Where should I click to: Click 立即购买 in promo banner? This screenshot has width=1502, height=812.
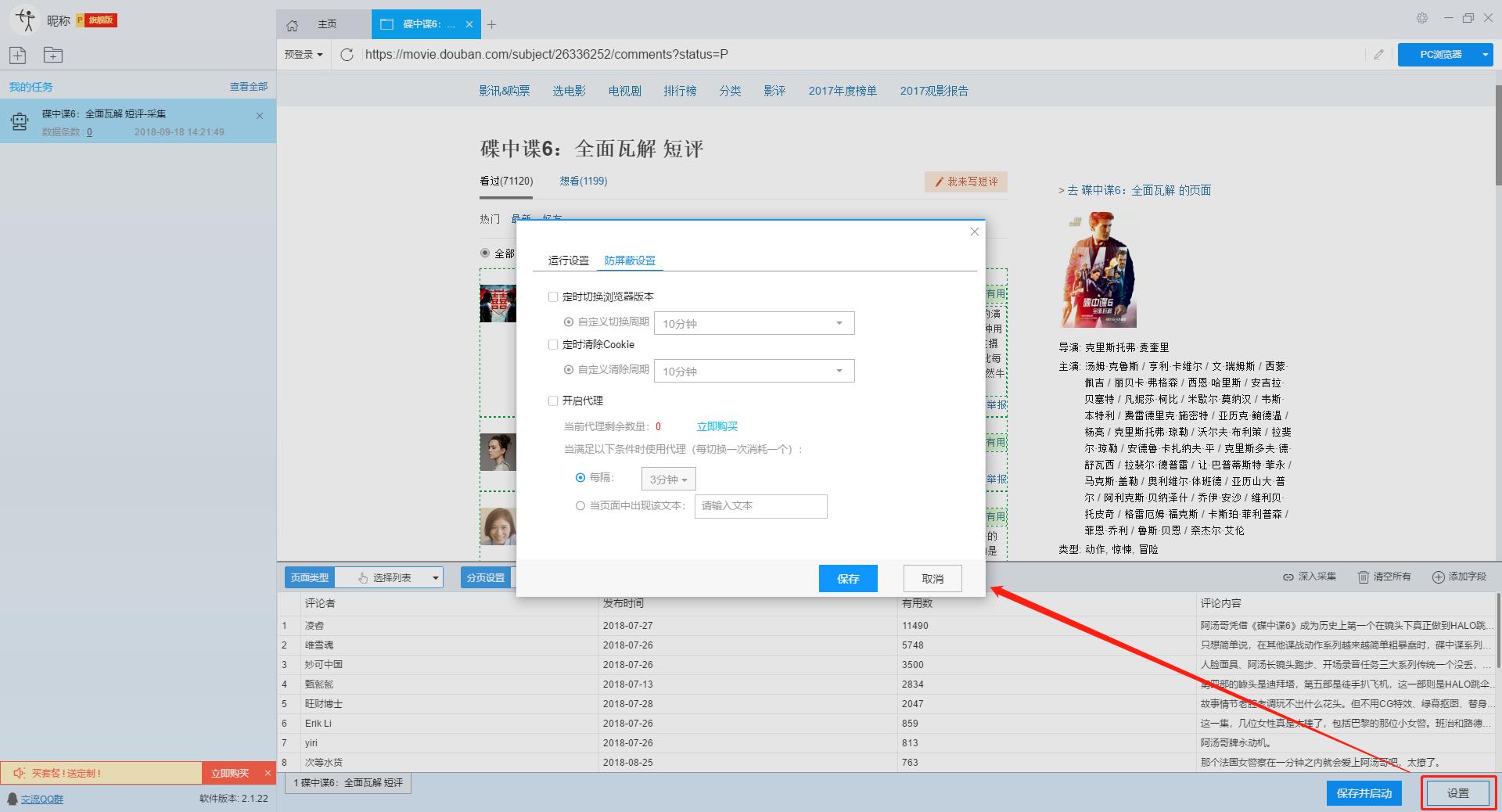coord(230,773)
